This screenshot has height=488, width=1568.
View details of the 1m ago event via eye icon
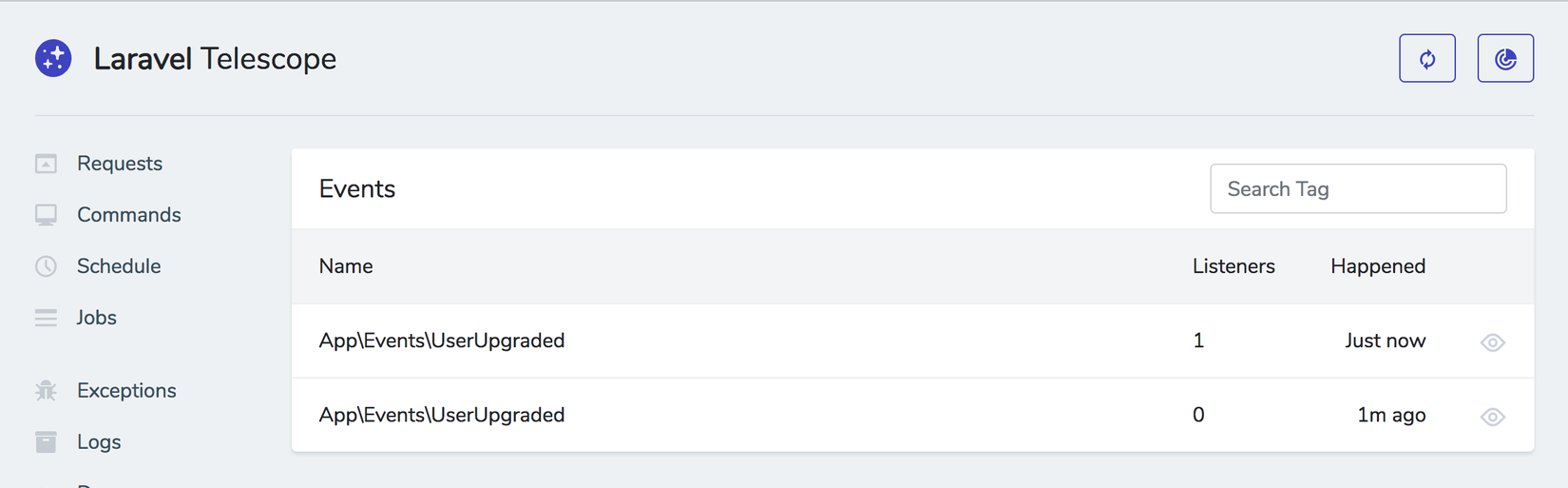point(1492,417)
